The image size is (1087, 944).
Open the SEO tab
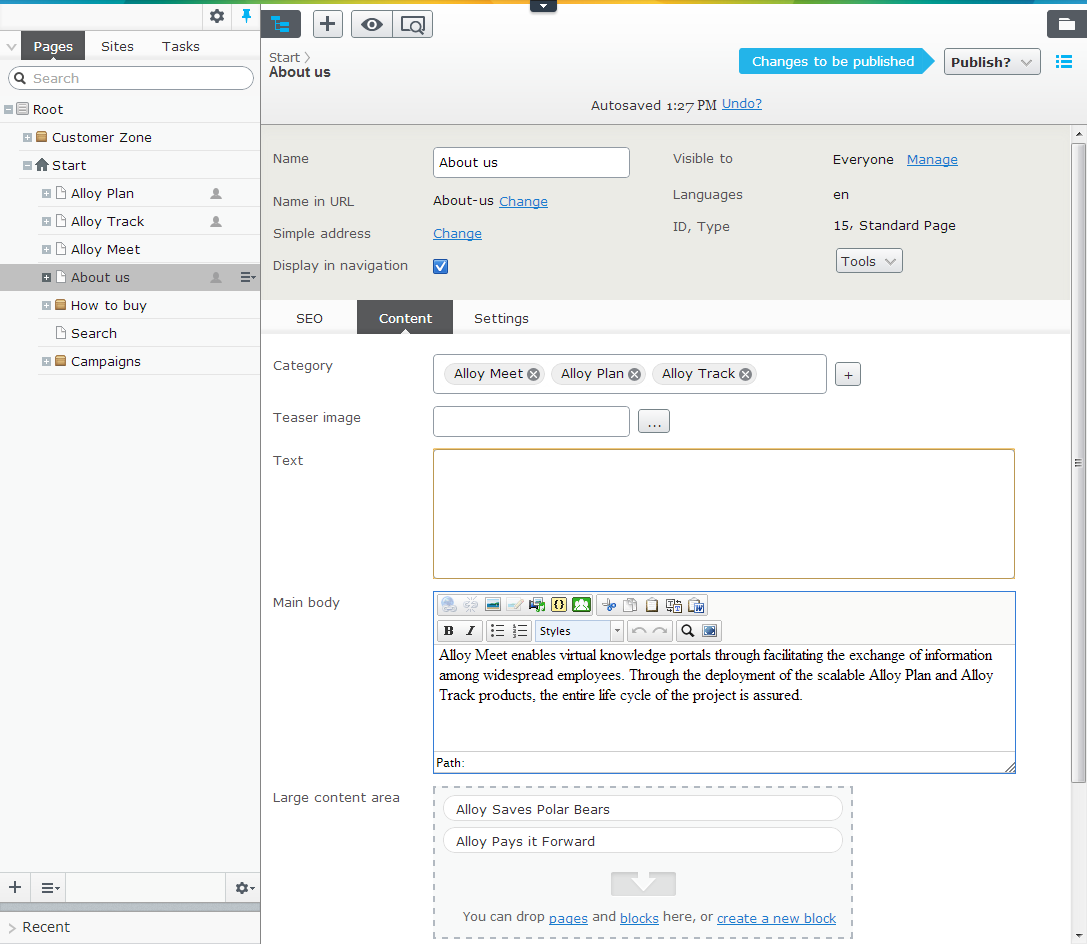point(309,318)
